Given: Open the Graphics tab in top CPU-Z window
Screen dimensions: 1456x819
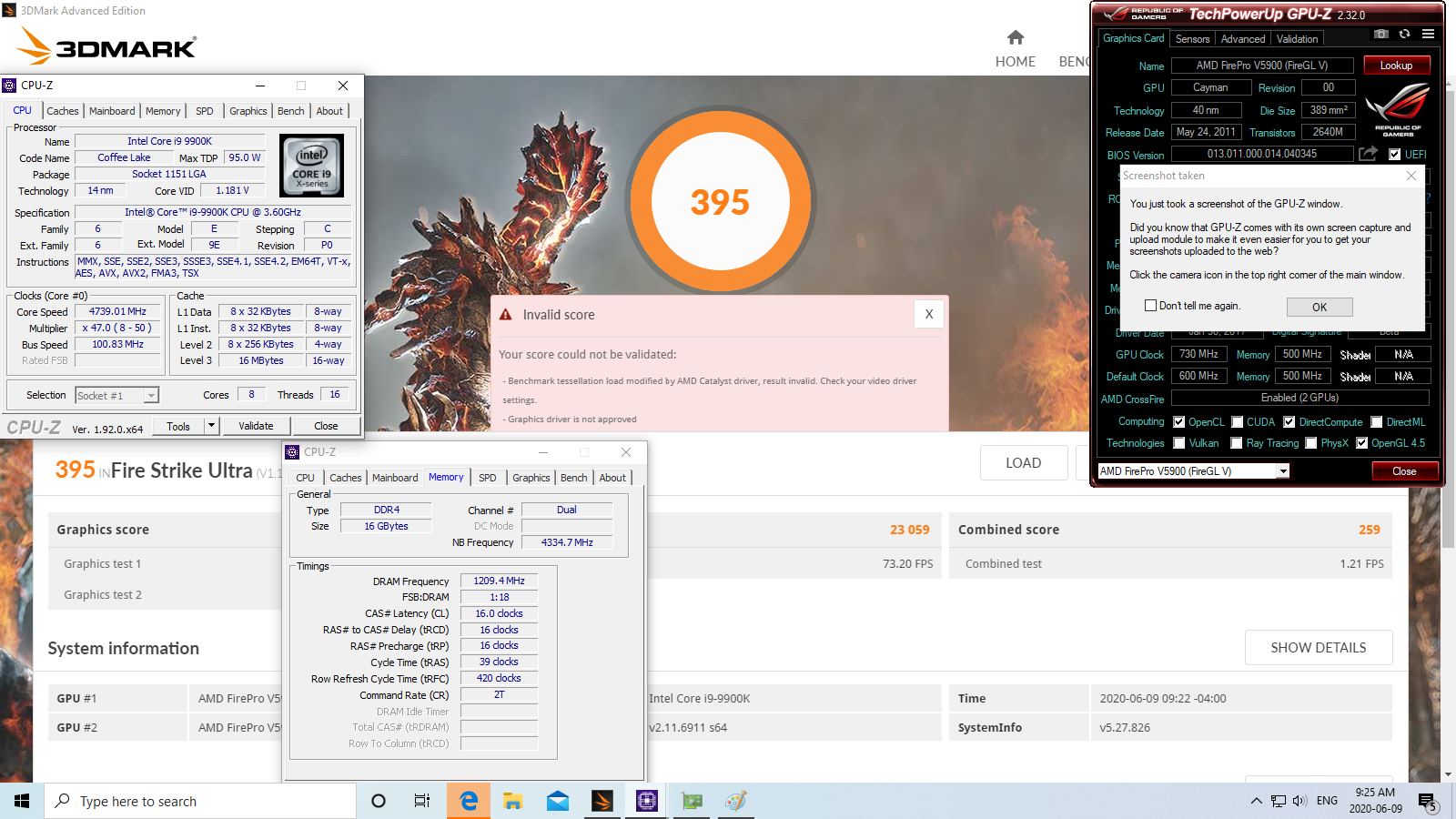Looking at the screenshot, I should click(248, 111).
